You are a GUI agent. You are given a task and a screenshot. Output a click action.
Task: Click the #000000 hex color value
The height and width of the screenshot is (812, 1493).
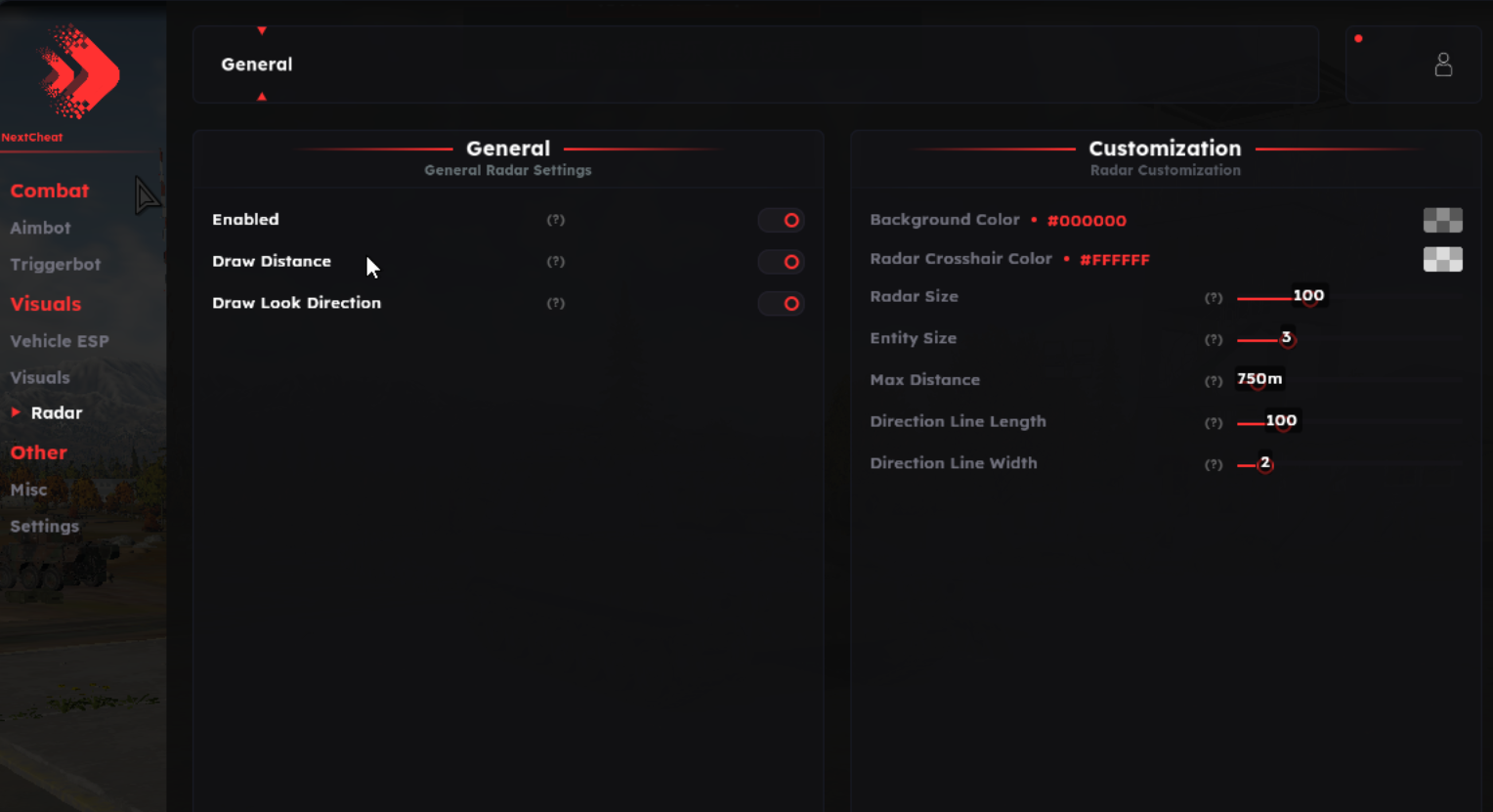click(1087, 221)
